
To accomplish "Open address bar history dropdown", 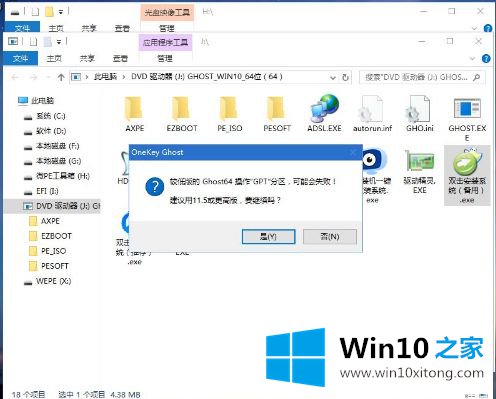I will pyautogui.click(x=333, y=78).
